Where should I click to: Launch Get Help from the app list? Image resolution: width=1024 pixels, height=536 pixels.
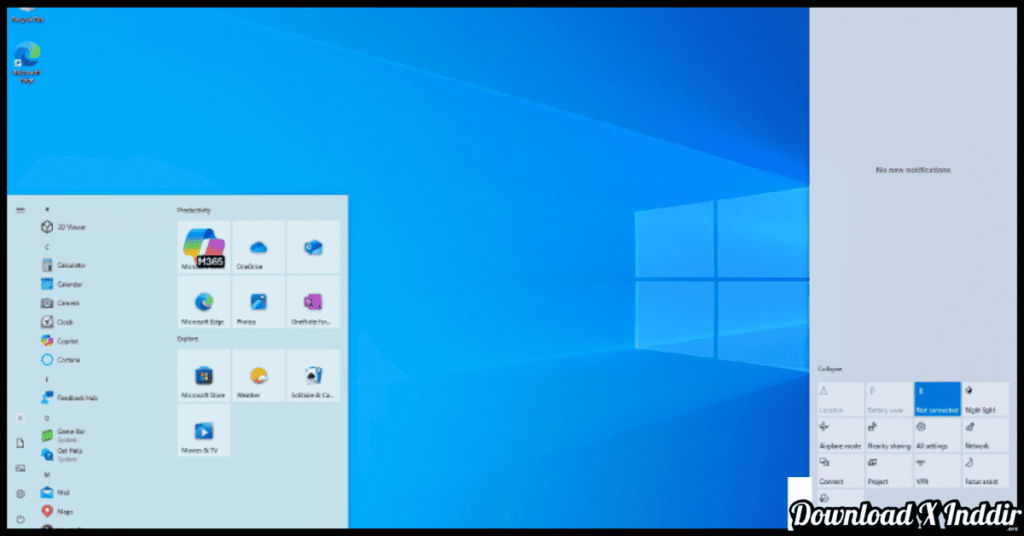click(62, 454)
